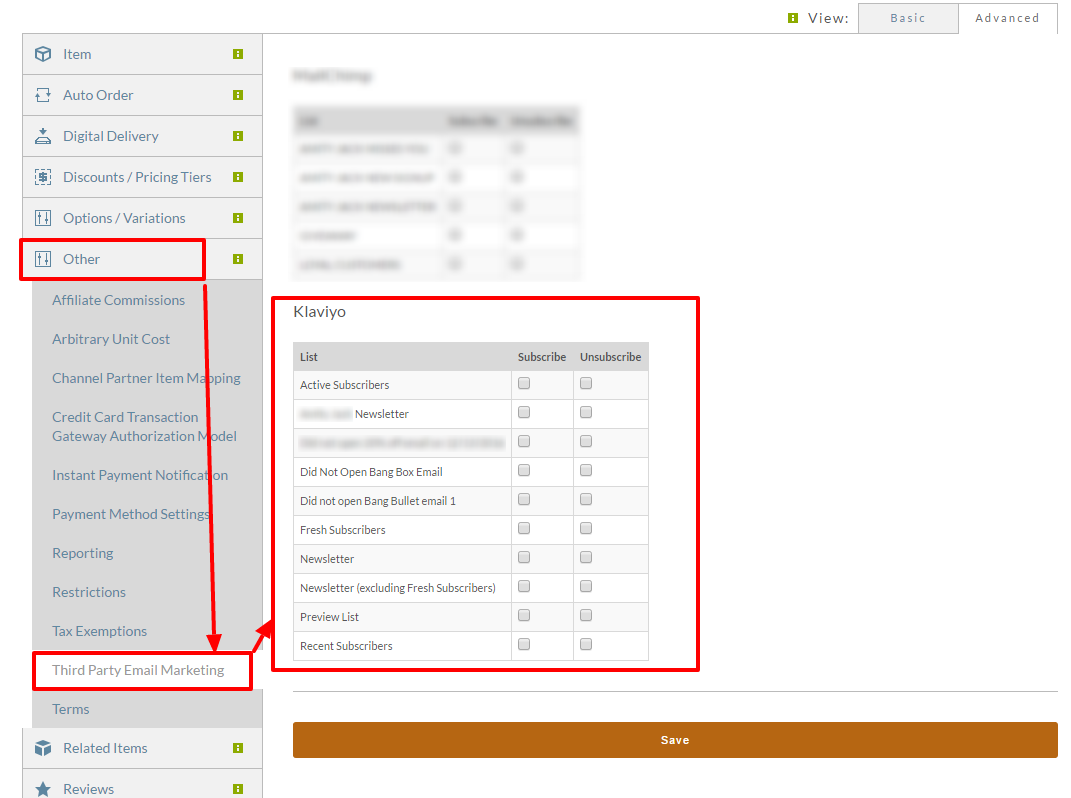Click the Other section sliders icon
The width and height of the screenshot is (1071, 798).
pyautogui.click(x=43, y=259)
